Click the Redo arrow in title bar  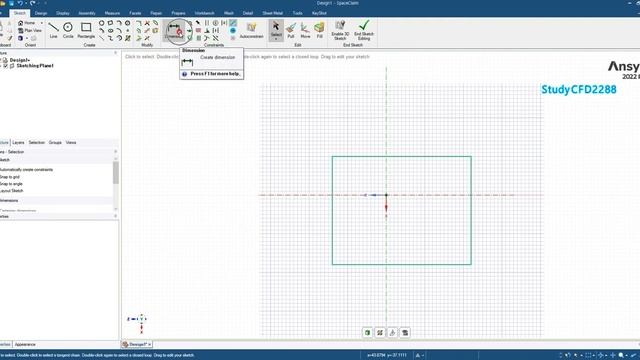(x=33, y=3)
